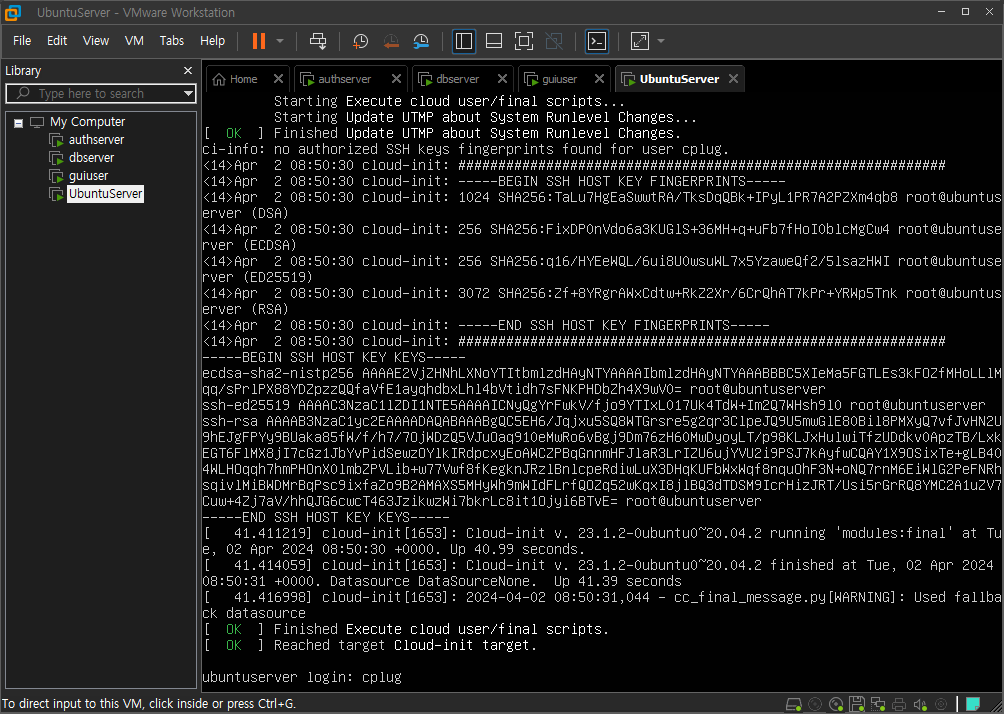Image resolution: width=1004 pixels, height=714 pixels.
Task: Switch to the authserver tab
Action: 344,79
